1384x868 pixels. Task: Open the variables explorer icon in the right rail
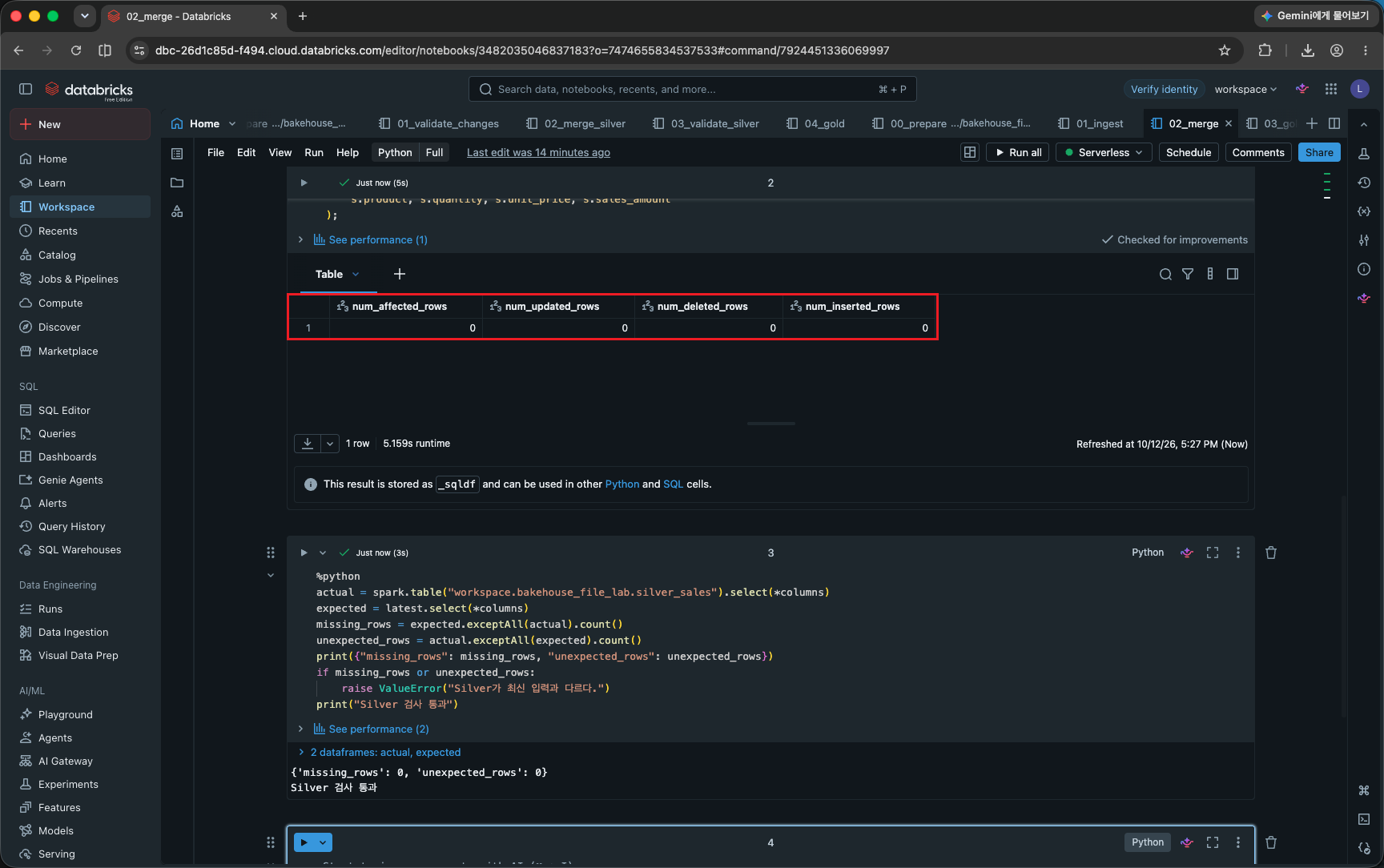(x=1364, y=211)
